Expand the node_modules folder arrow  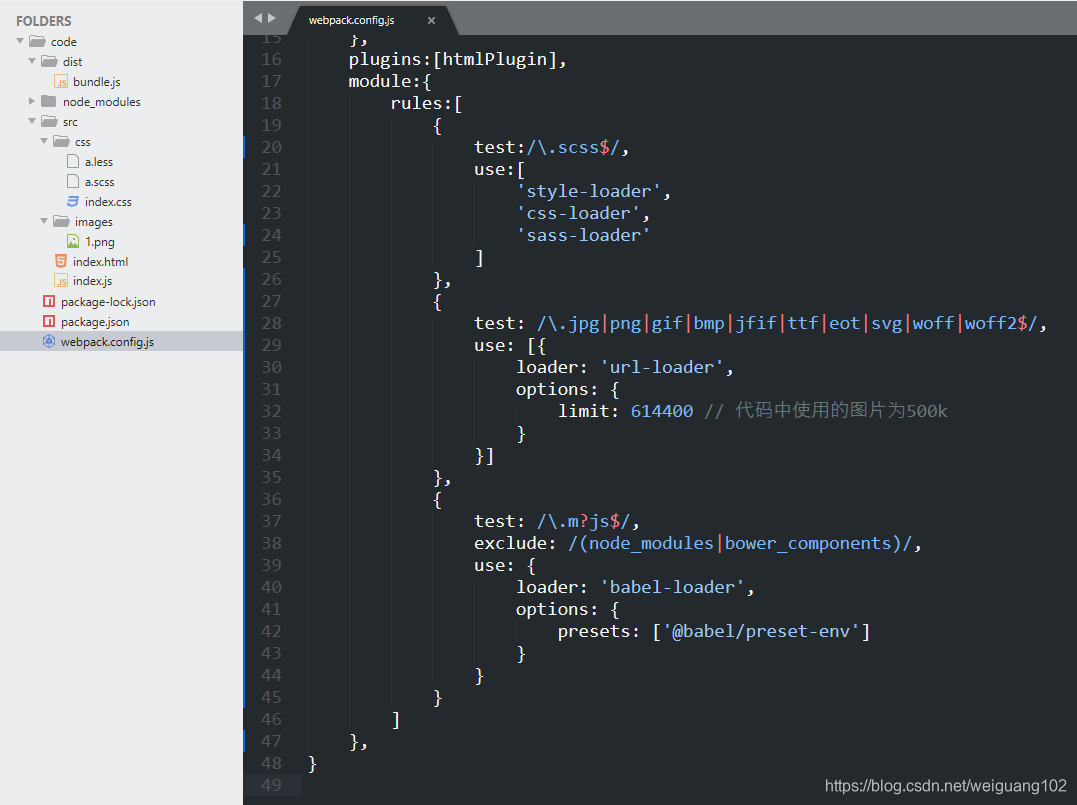(32, 101)
